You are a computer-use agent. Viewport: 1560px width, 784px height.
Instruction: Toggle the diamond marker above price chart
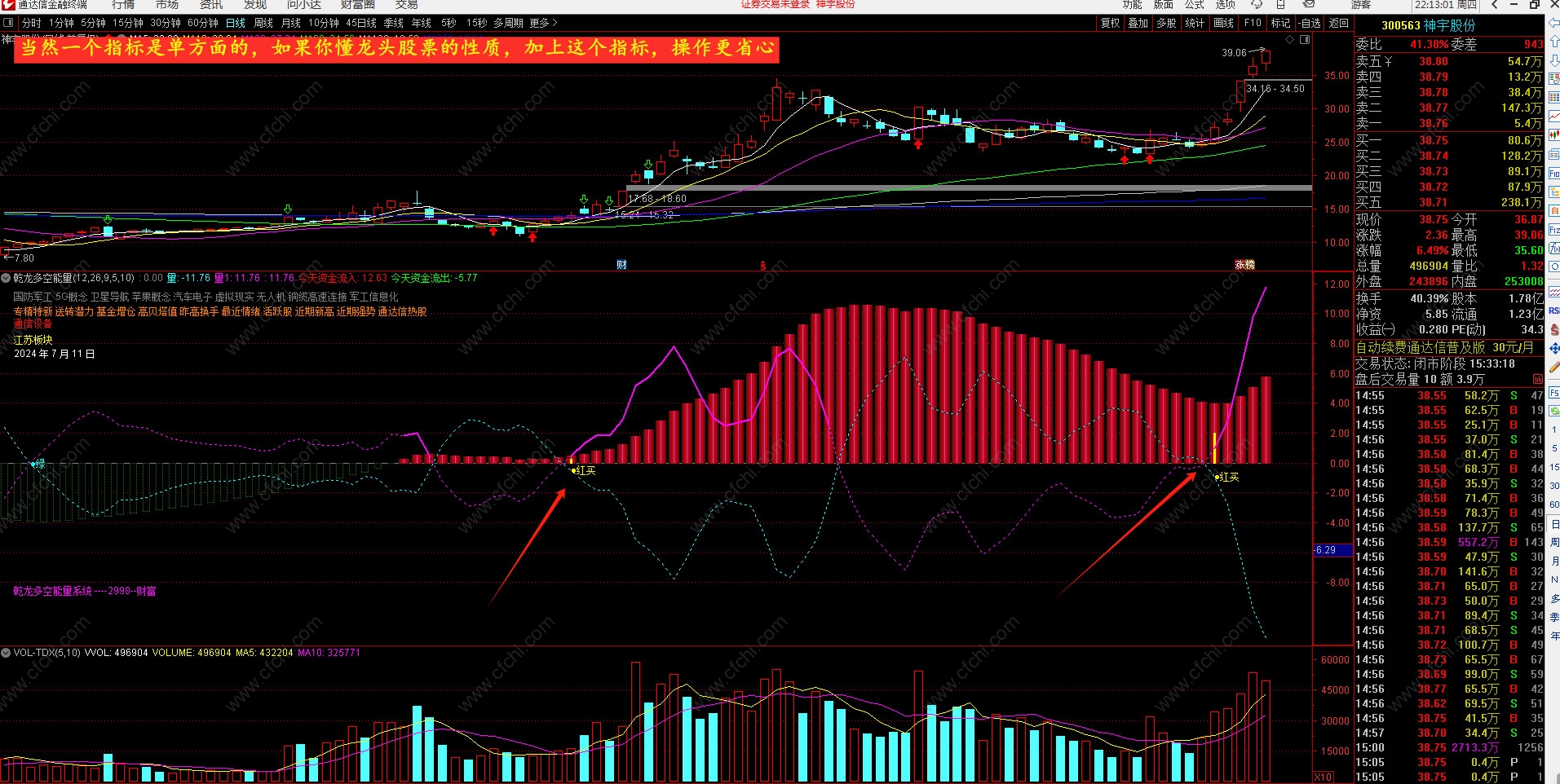click(x=1289, y=39)
